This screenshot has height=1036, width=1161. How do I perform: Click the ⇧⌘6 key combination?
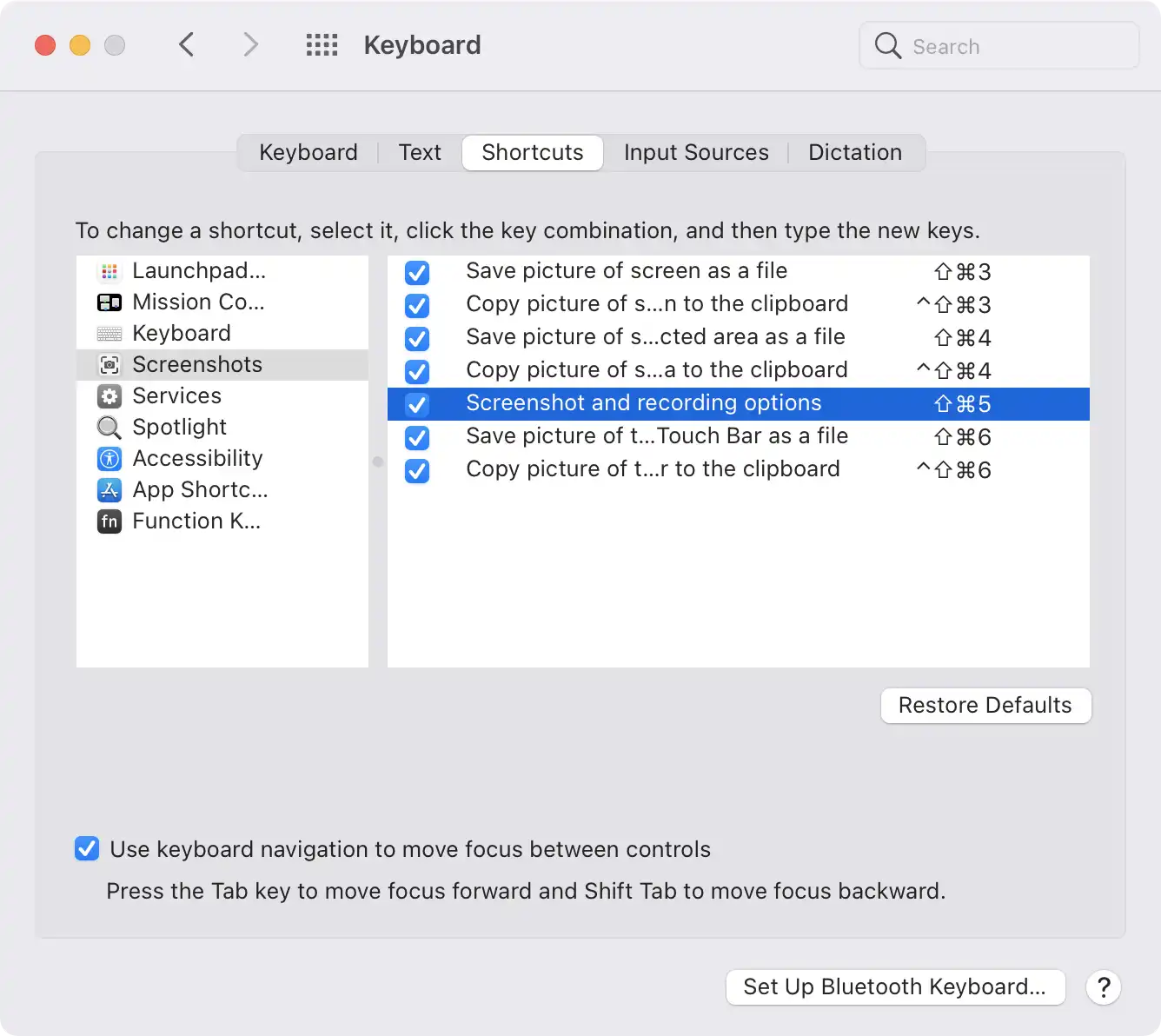click(963, 438)
